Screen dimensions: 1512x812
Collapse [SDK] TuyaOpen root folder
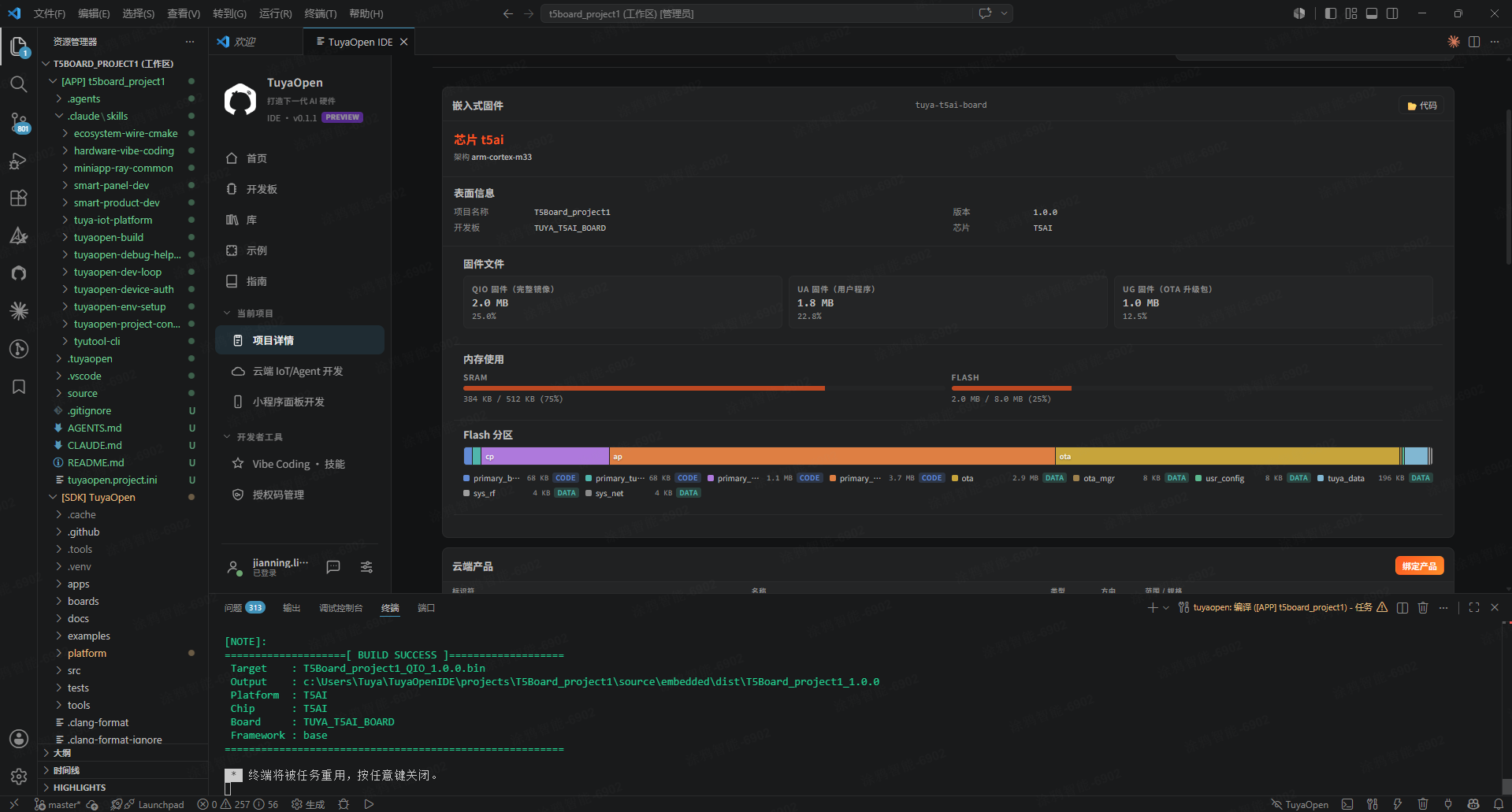pyautogui.click(x=123, y=497)
